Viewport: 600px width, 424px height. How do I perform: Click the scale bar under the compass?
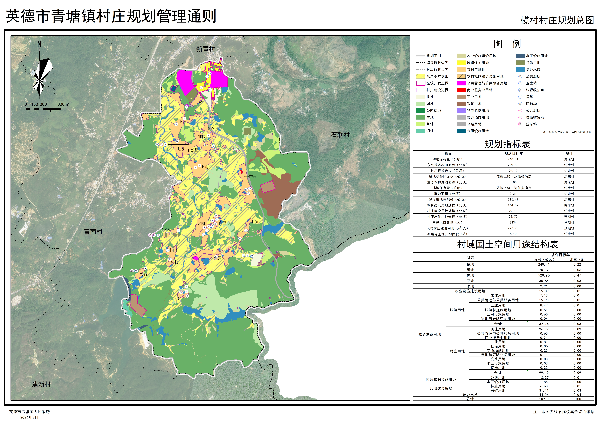click(x=42, y=104)
